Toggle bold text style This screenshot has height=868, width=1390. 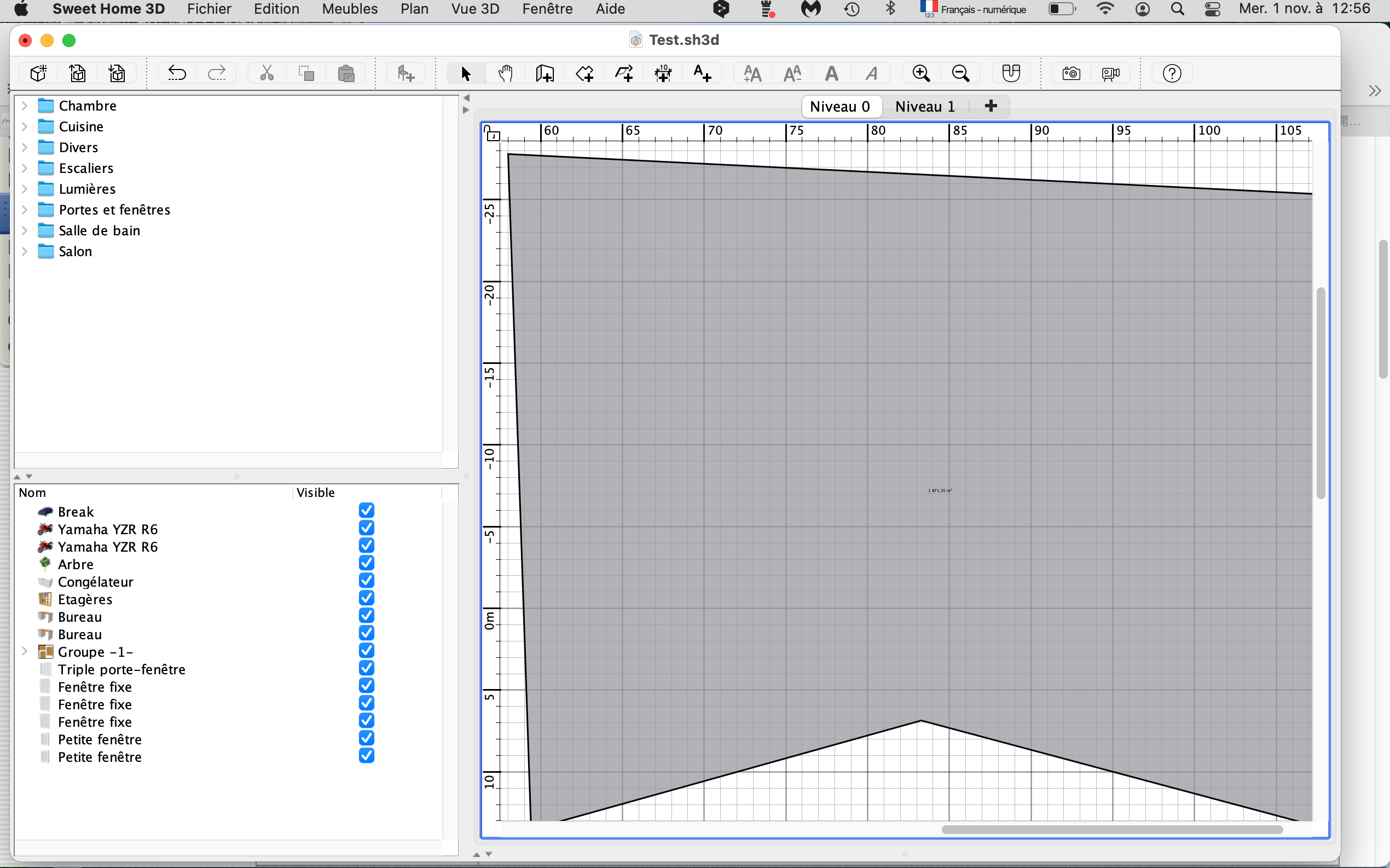(832, 73)
